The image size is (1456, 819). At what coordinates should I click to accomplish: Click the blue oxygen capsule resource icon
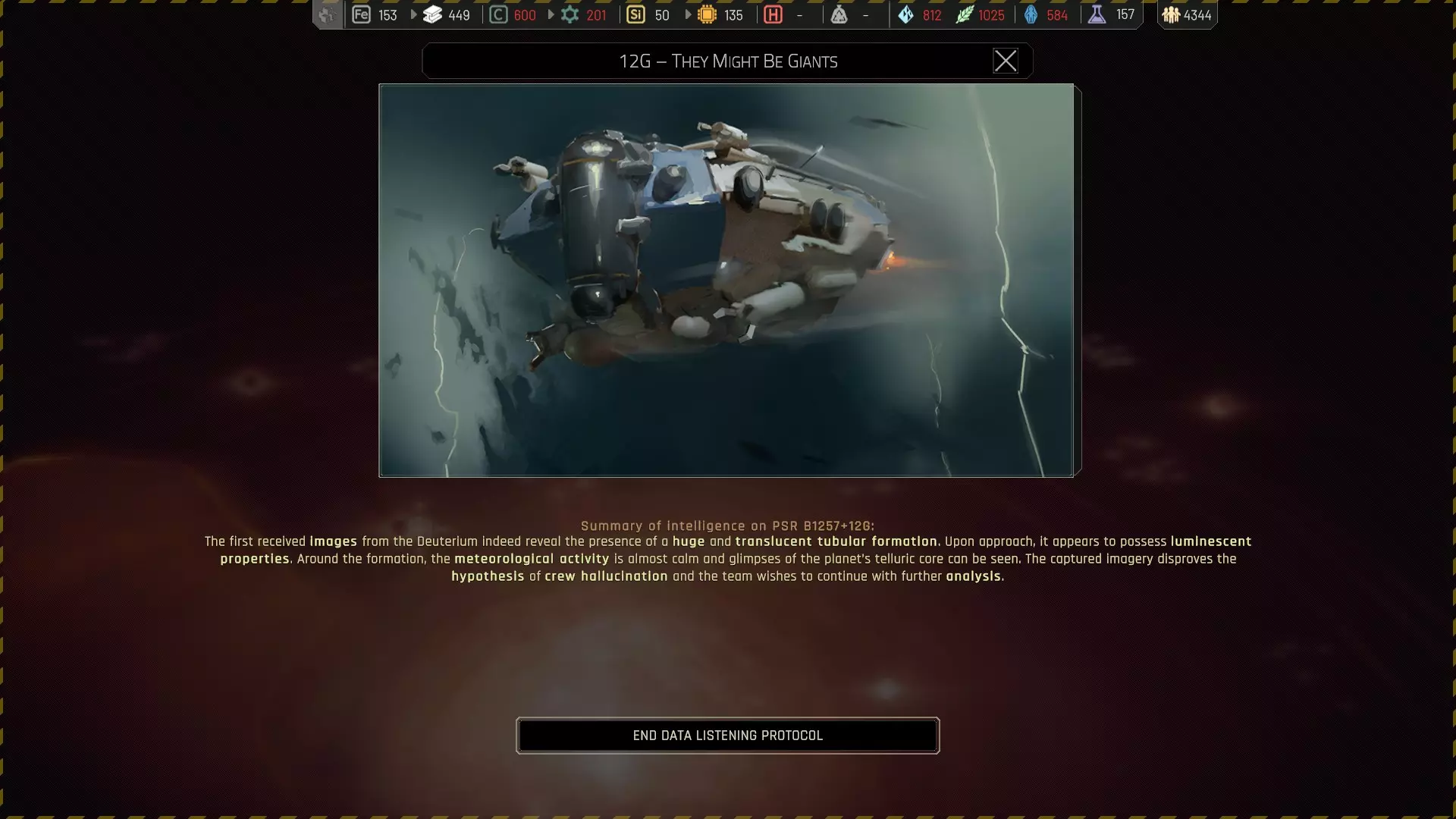pyautogui.click(x=1031, y=14)
